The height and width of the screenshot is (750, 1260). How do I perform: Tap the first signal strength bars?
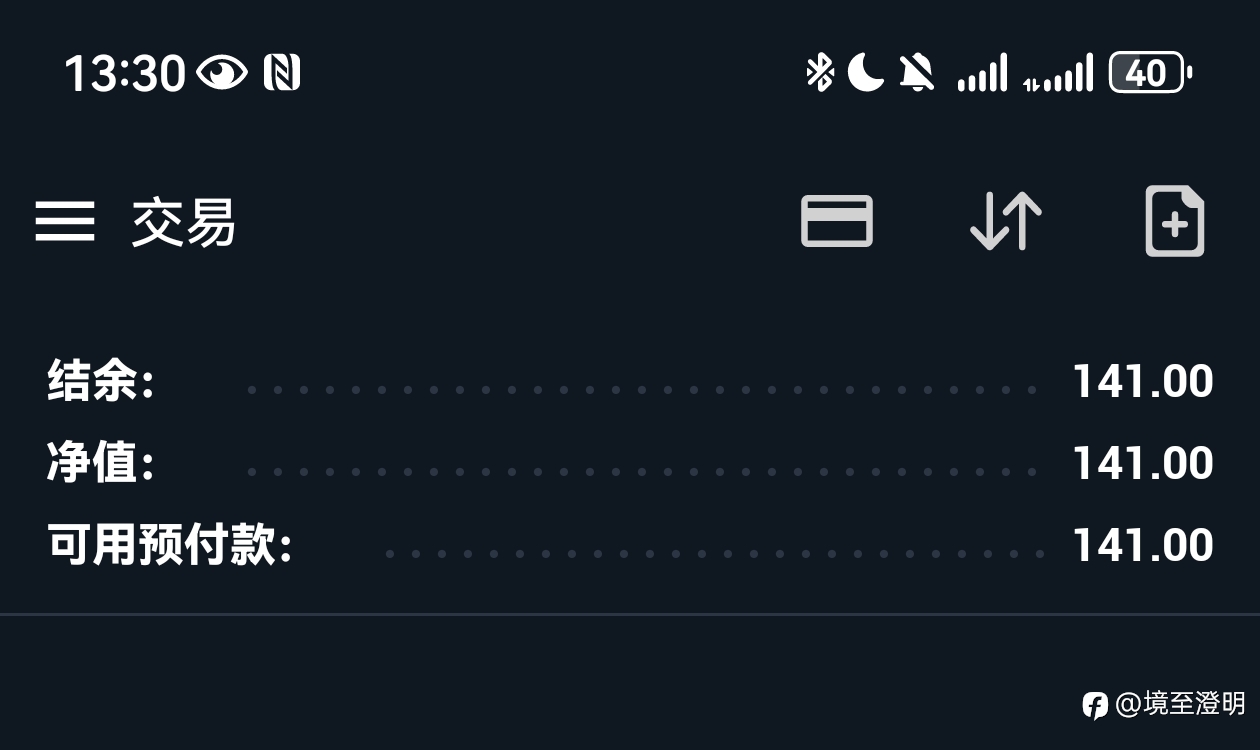point(982,74)
